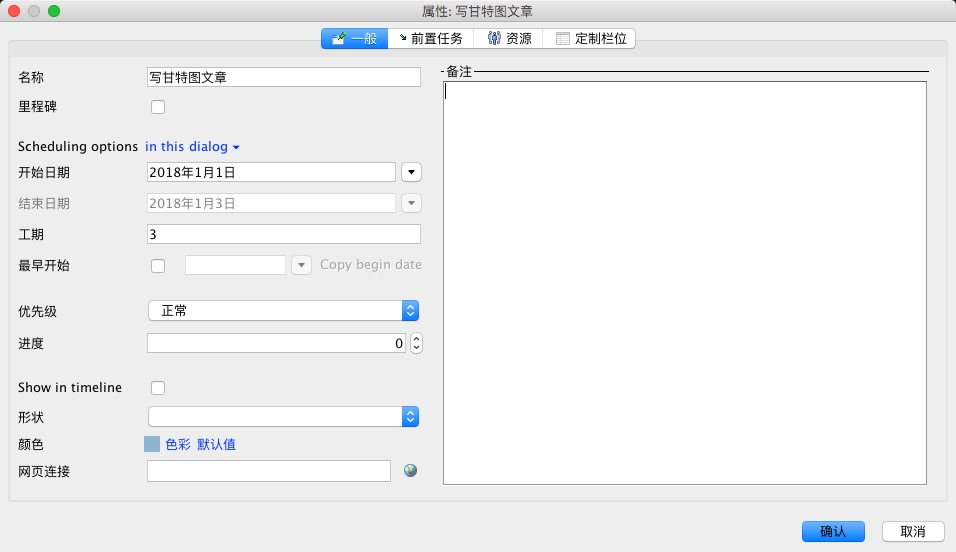Click the 工期 input field
This screenshot has height=552, width=956.
point(284,234)
